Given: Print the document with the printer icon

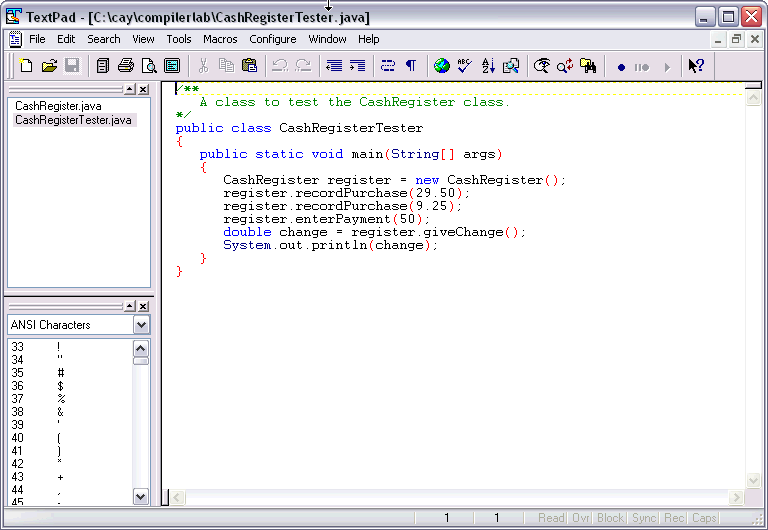Looking at the screenshot, I should pos(126,66).
